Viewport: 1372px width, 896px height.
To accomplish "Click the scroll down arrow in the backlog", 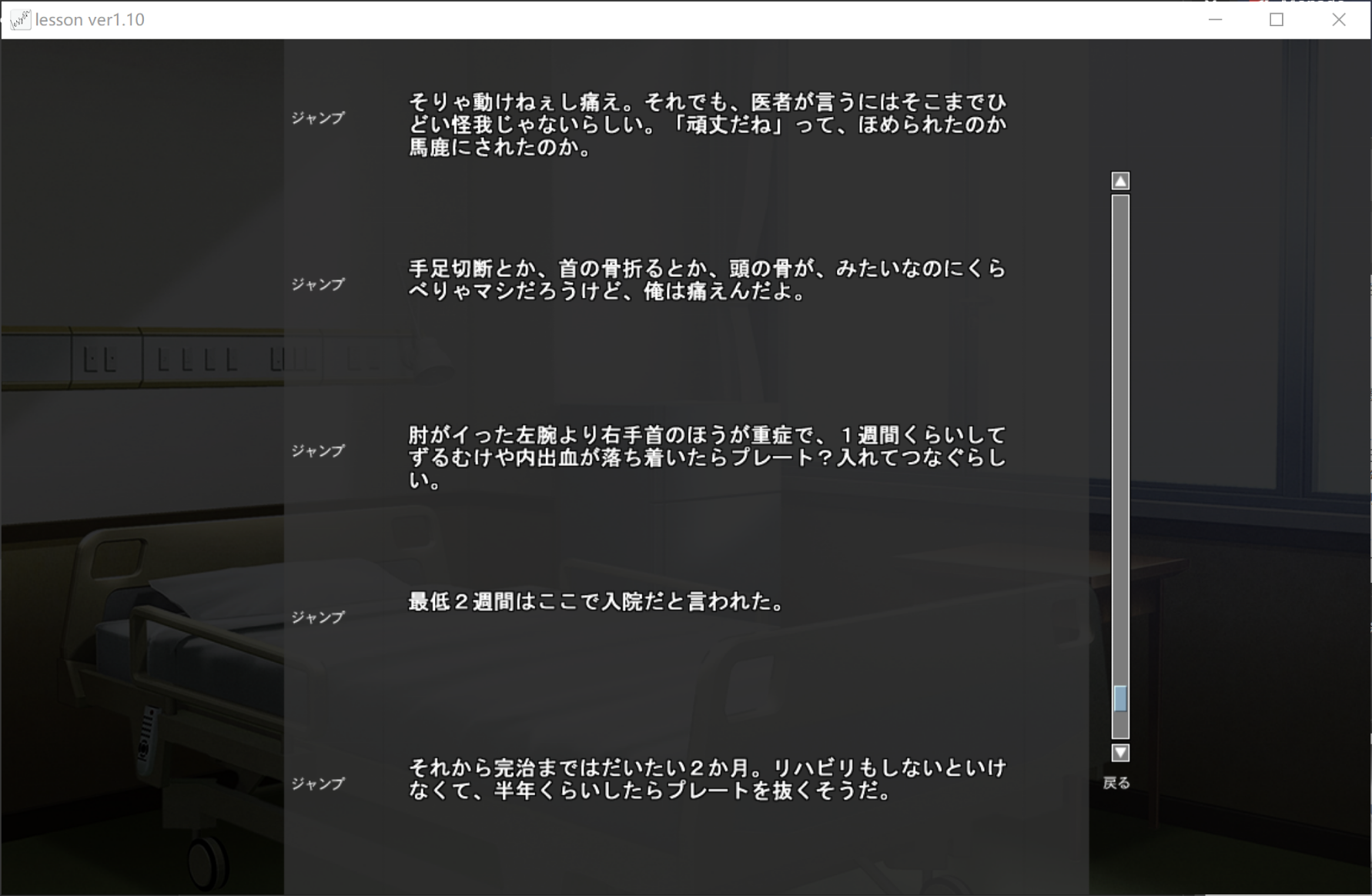I will pos(1120,753).
